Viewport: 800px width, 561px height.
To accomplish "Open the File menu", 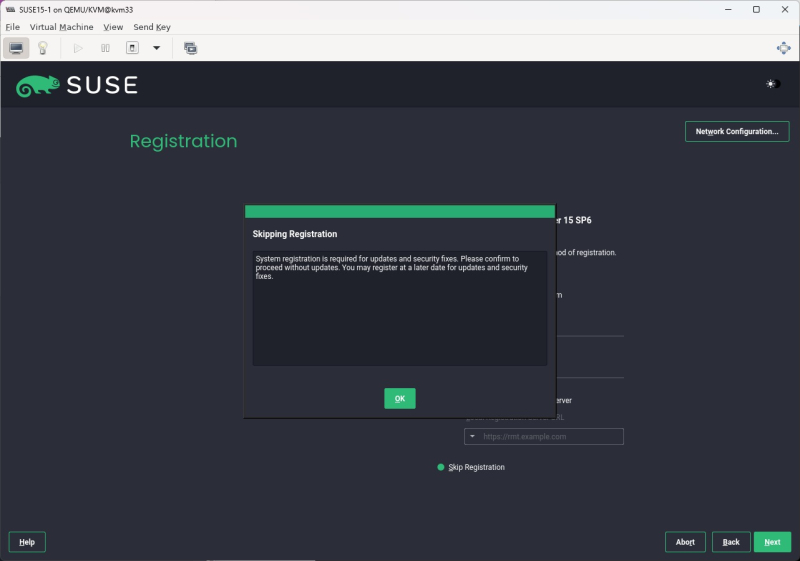I will tap(13, 27).
